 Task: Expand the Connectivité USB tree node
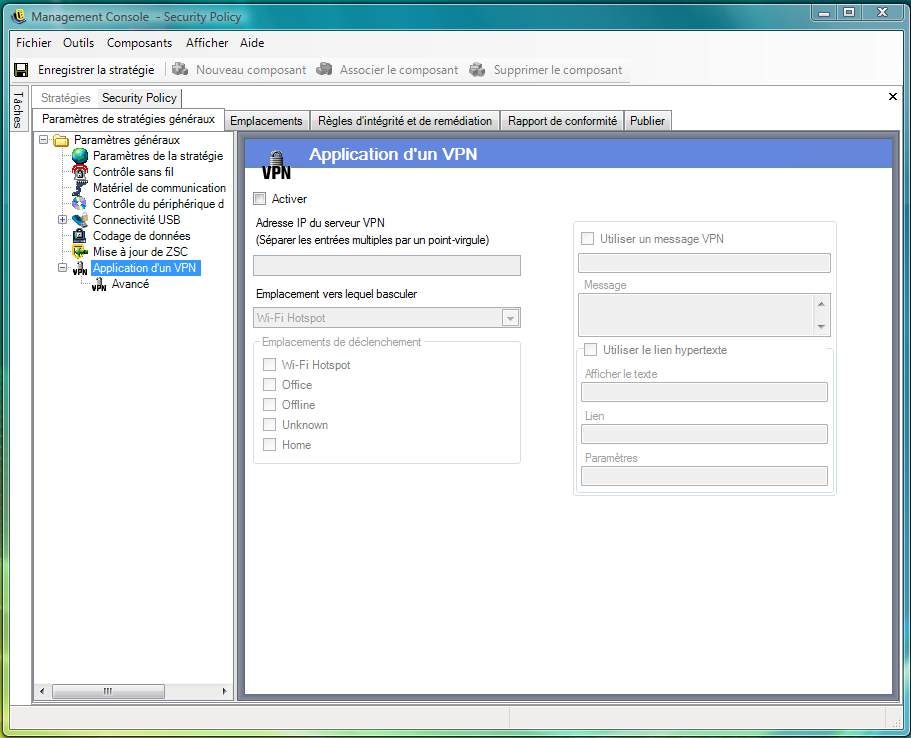point(63,220)
